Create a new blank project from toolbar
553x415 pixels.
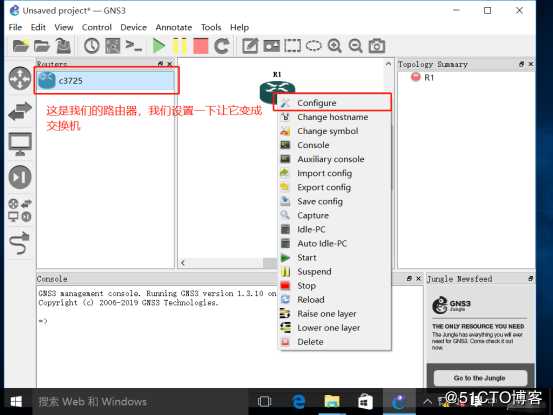click(x=20, y=46)
